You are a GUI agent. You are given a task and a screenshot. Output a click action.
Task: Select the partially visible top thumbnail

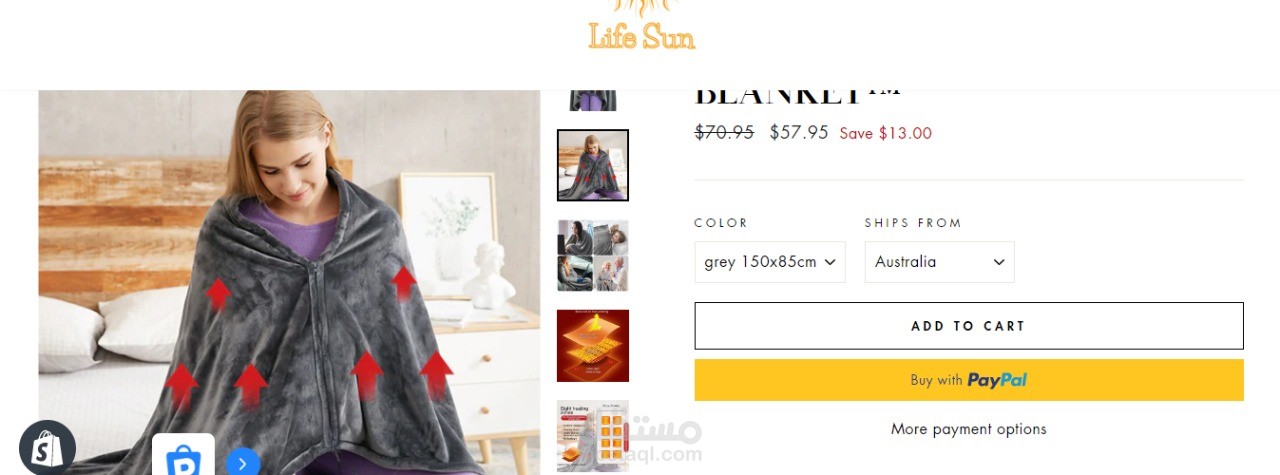[x=593, y=100]
